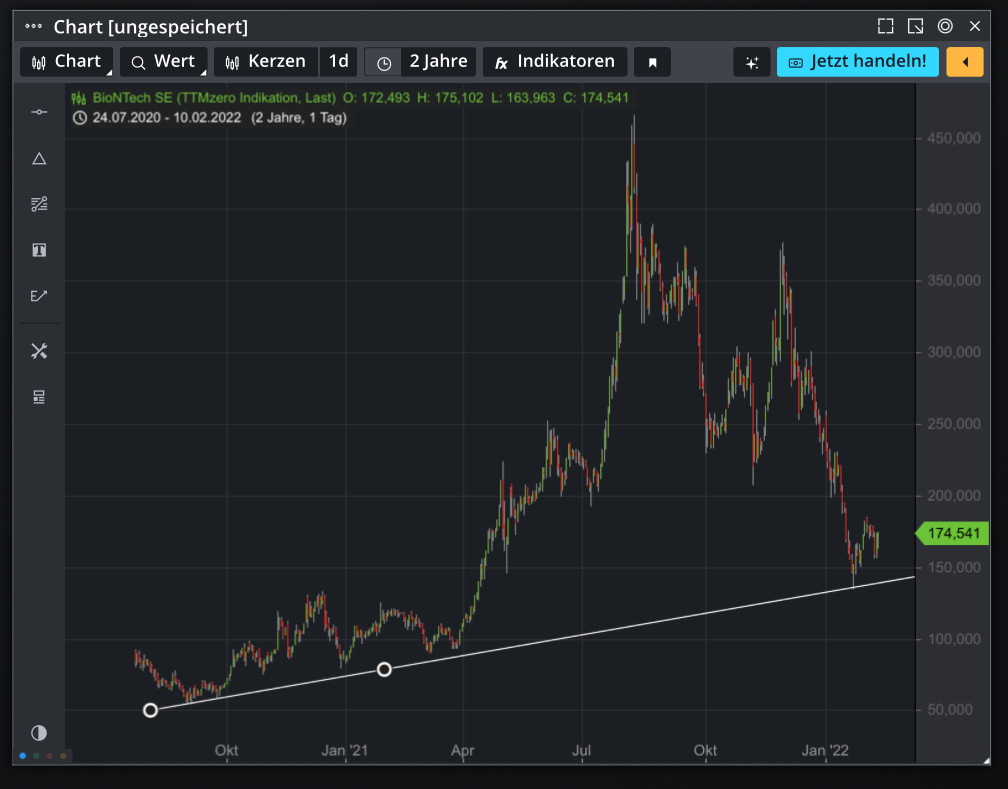The width and height of the screenshot is (1008, 789).
Task: Select the Text annotation tool
Action: coord(39,250)
